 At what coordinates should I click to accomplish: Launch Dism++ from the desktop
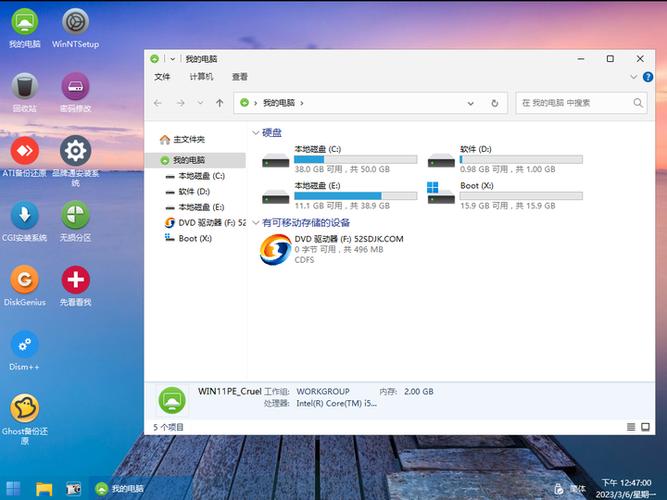coord(24,344)
